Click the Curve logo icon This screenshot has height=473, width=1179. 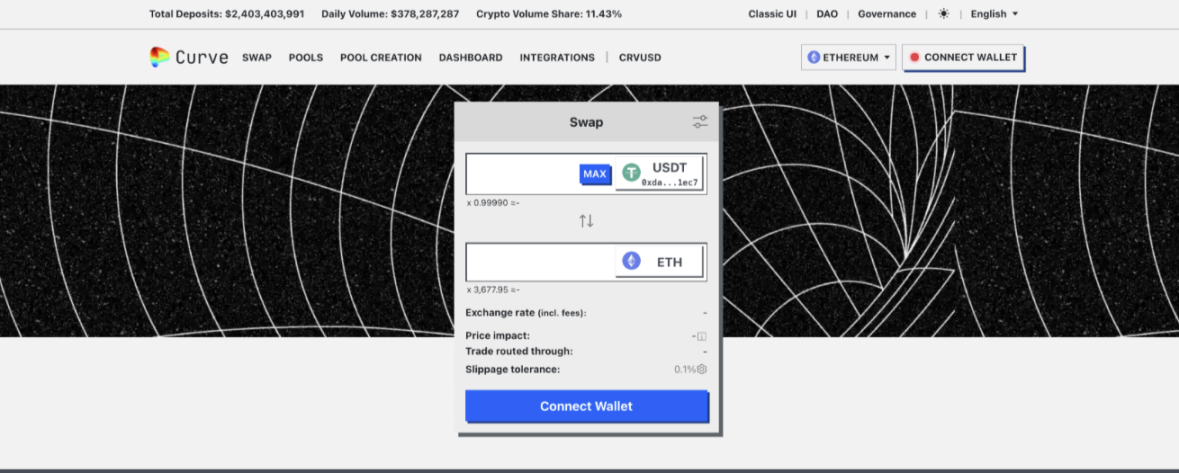point(160,57)
